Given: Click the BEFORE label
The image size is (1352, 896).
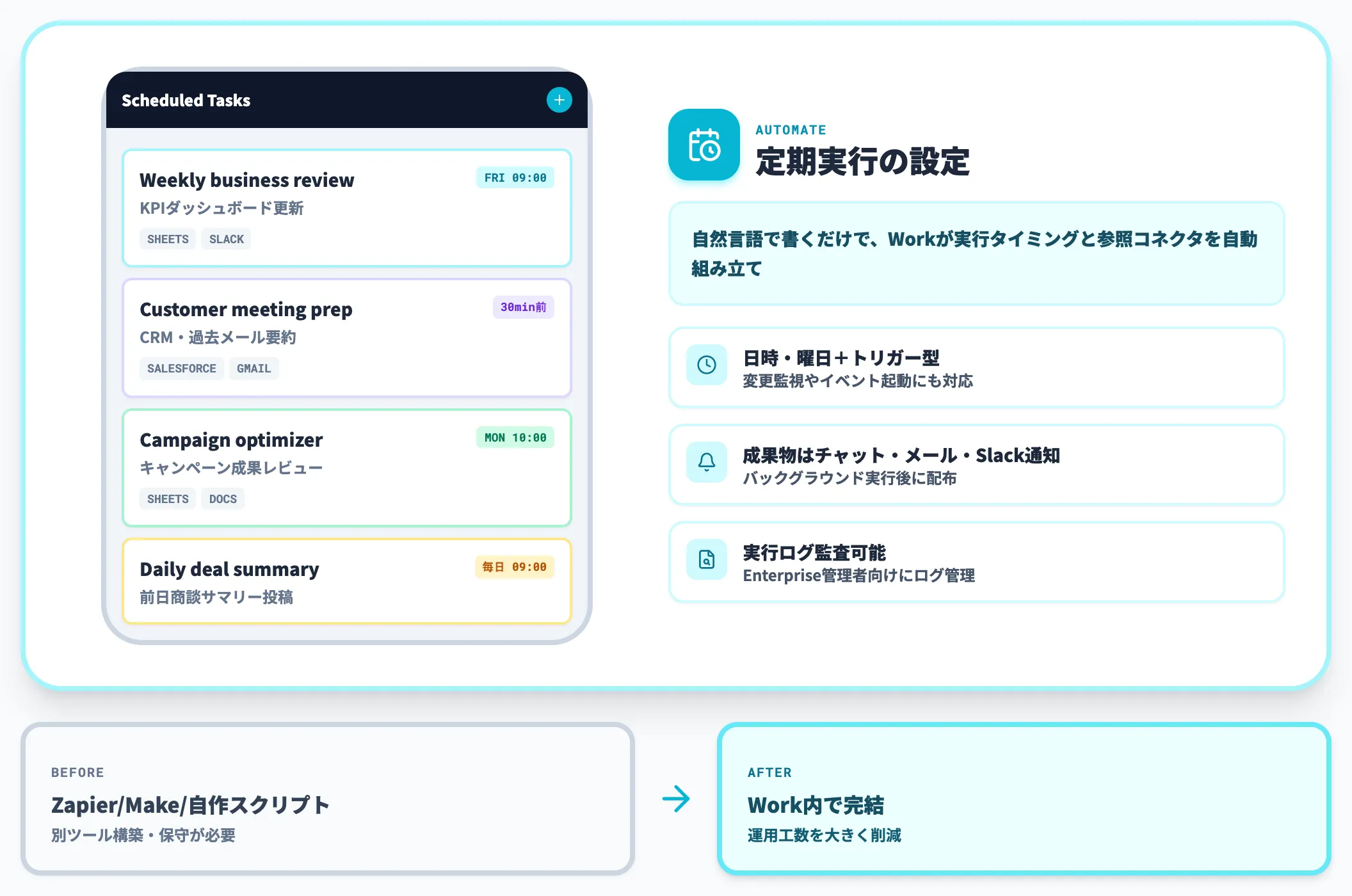Looking at the screenshot, I should click(x=77, y=772).
